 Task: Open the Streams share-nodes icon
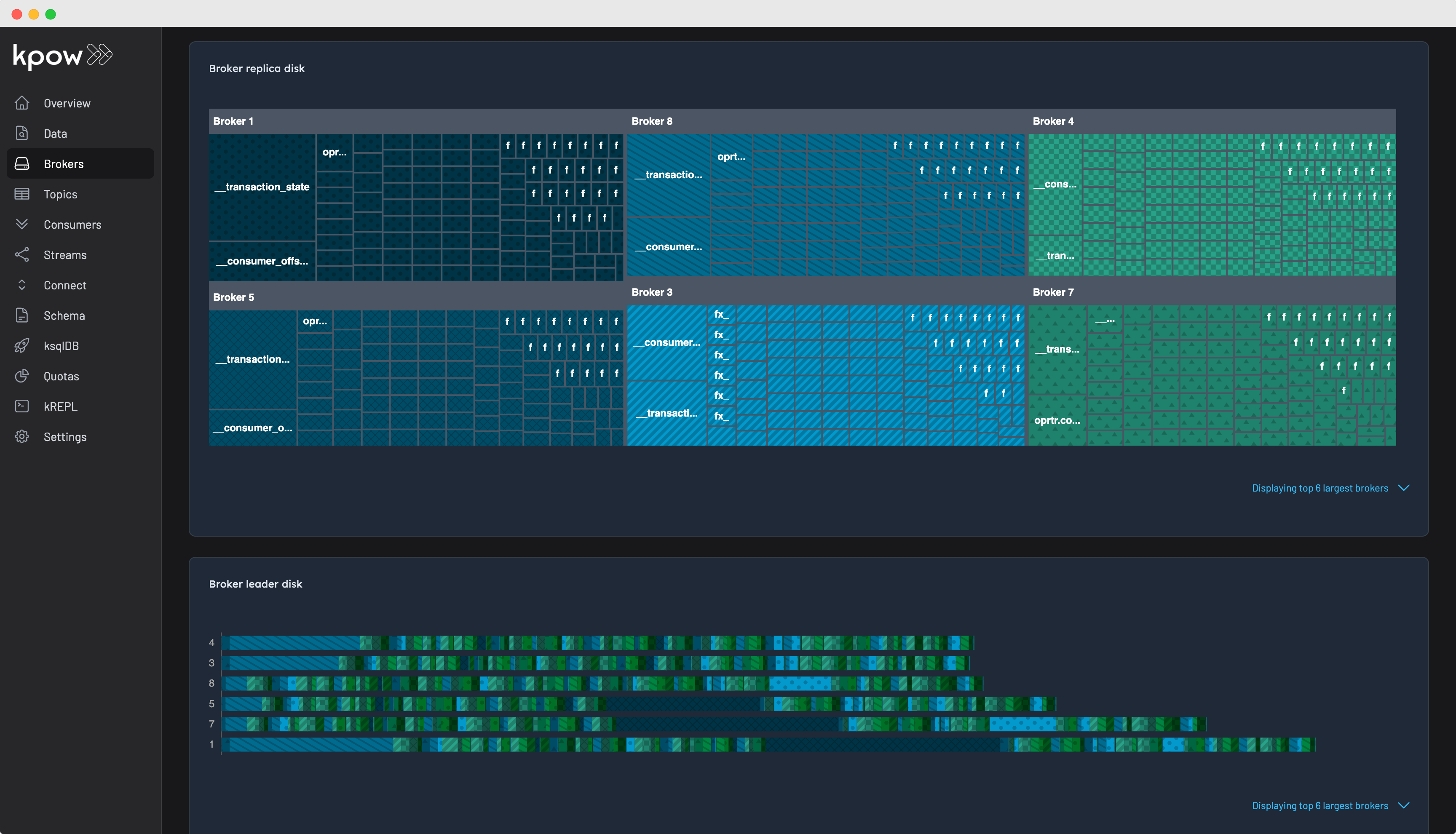click(x=22, y=255)
